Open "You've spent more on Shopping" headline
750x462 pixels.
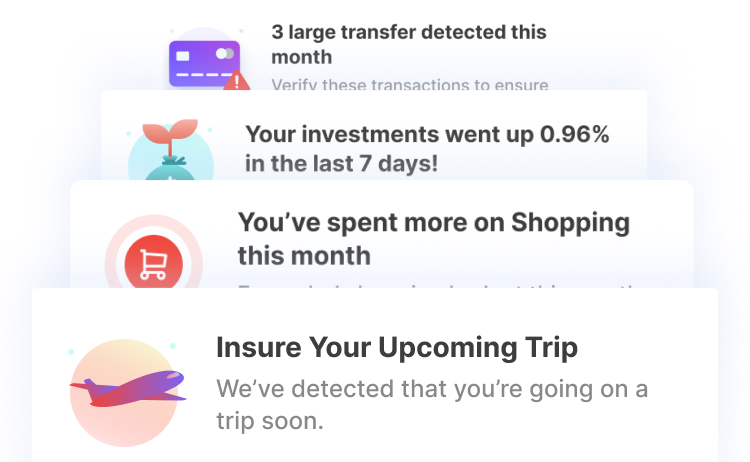click(x=434, y=223)
